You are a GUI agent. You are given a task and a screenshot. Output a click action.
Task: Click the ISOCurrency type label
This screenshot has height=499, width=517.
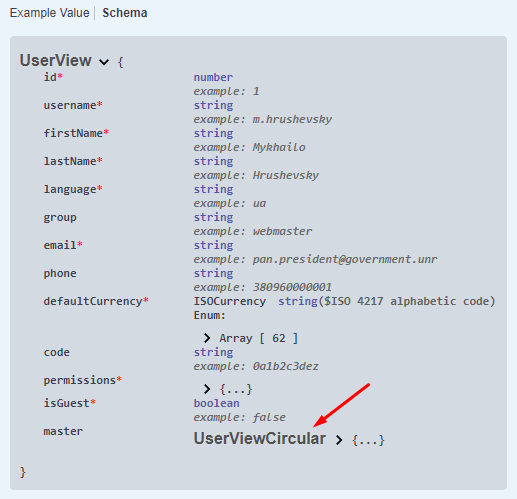click(230, 301)
